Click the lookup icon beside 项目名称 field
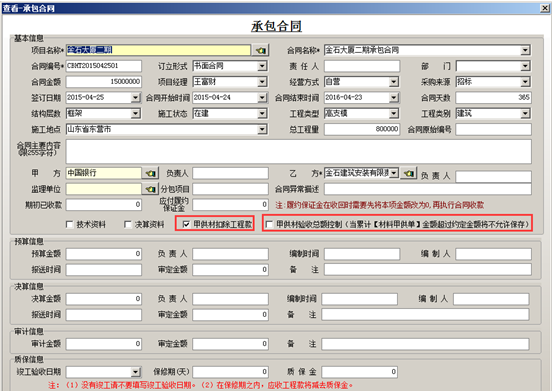 tap(261, 50)
